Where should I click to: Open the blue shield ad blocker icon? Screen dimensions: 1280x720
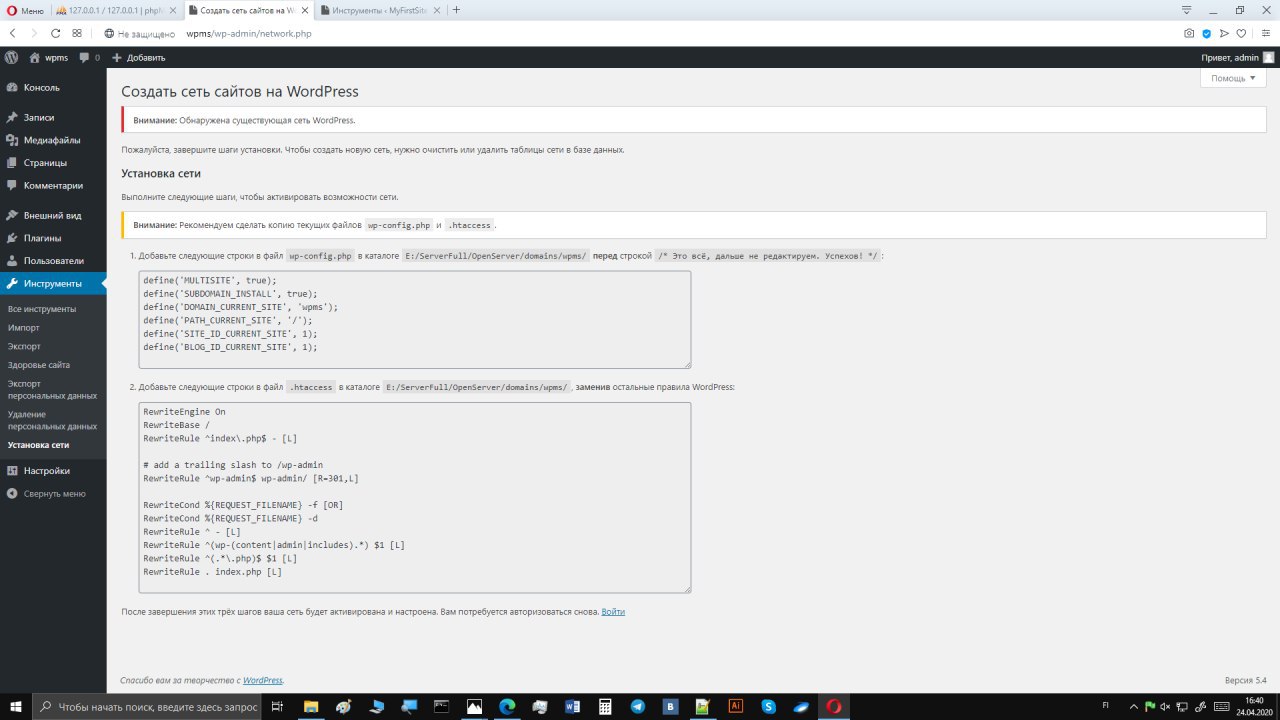1207,33
